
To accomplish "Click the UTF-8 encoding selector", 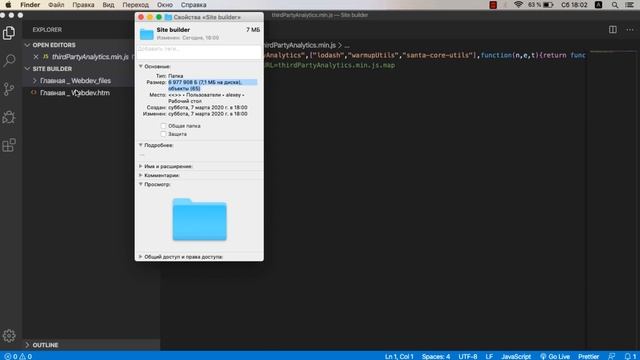I will (x=468, y=356).
